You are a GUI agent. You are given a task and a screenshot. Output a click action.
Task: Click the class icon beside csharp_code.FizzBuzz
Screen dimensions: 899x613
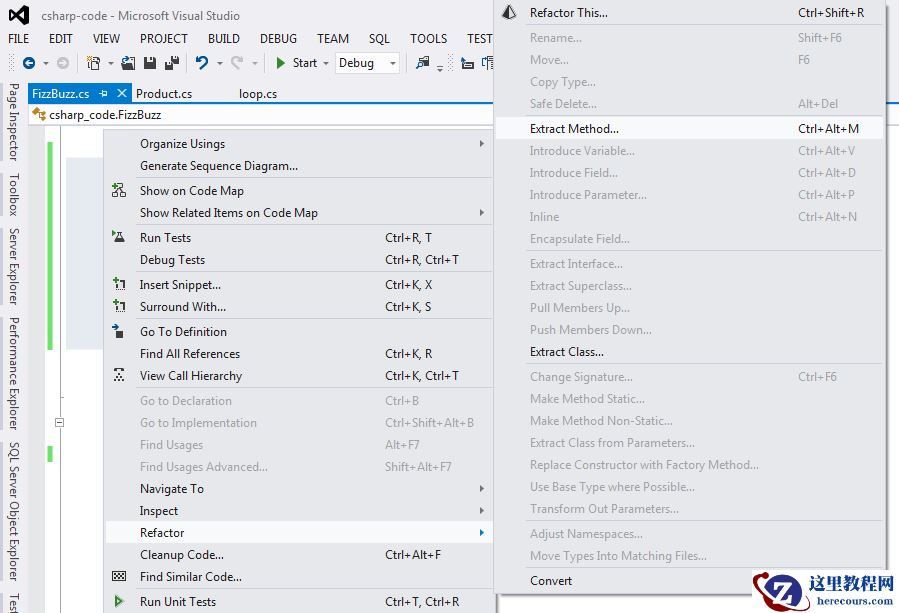(39, 114)
